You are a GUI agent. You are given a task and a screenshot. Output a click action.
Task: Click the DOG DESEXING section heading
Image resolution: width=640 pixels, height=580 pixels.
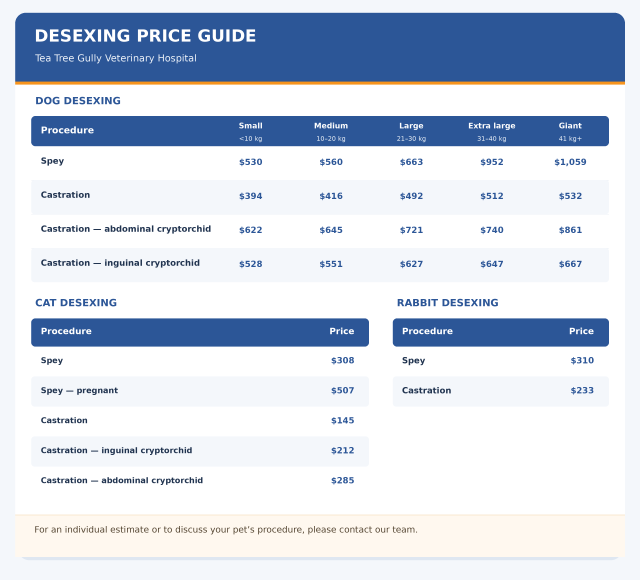point(78,101)
